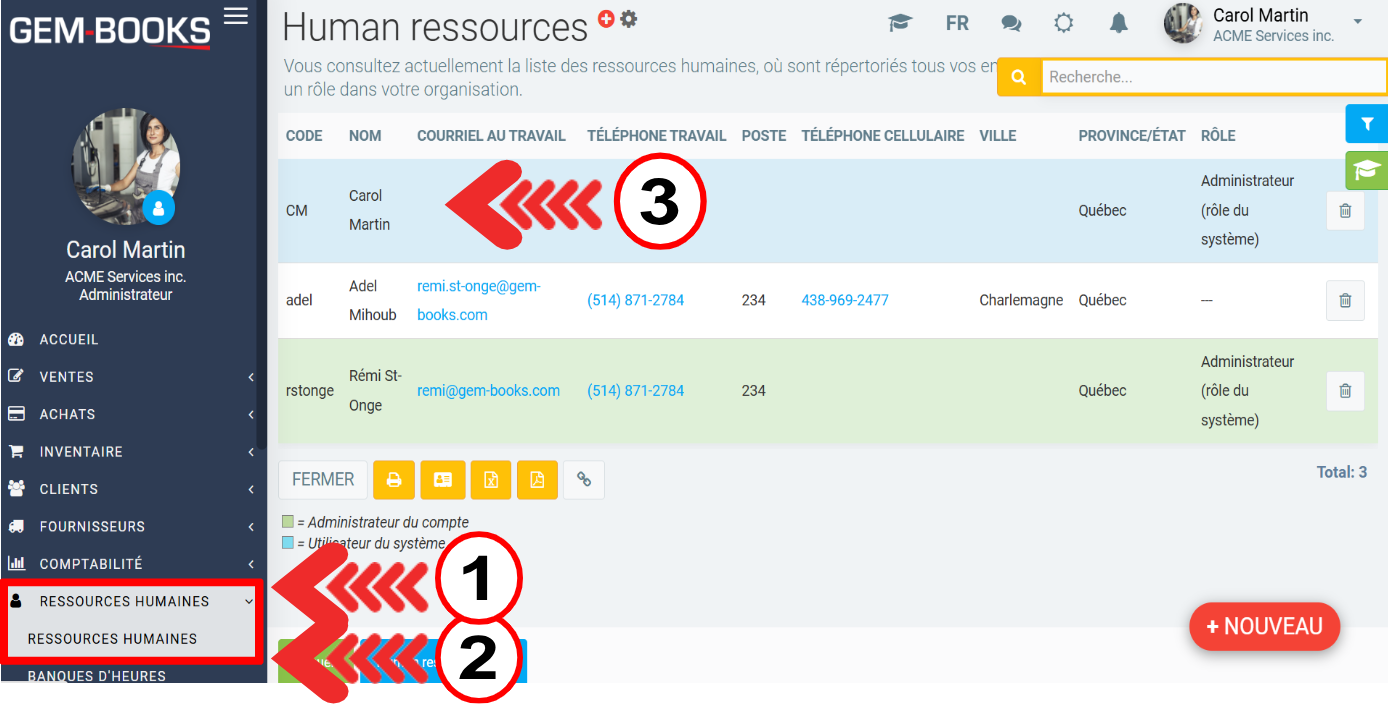Click the red Nouveau button
The height and width of the screenshot is (707, 1389).
click(x=1264, y=627)
